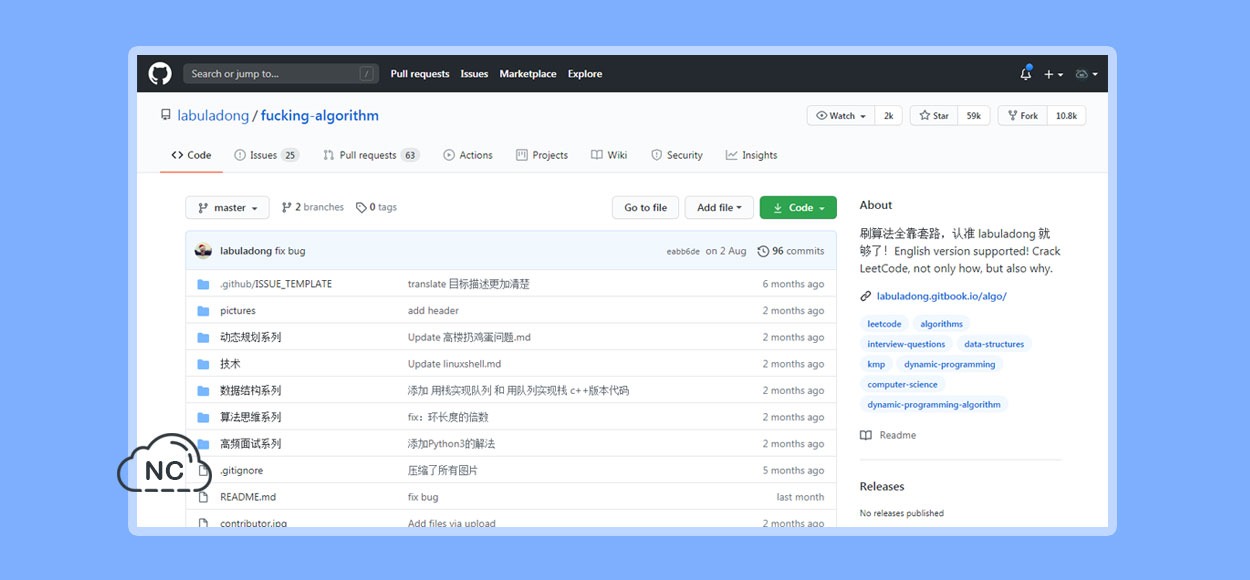Select the algorithms topic tag
The height and width of the screenshot is (580, 1250).
tap(942, 324)
